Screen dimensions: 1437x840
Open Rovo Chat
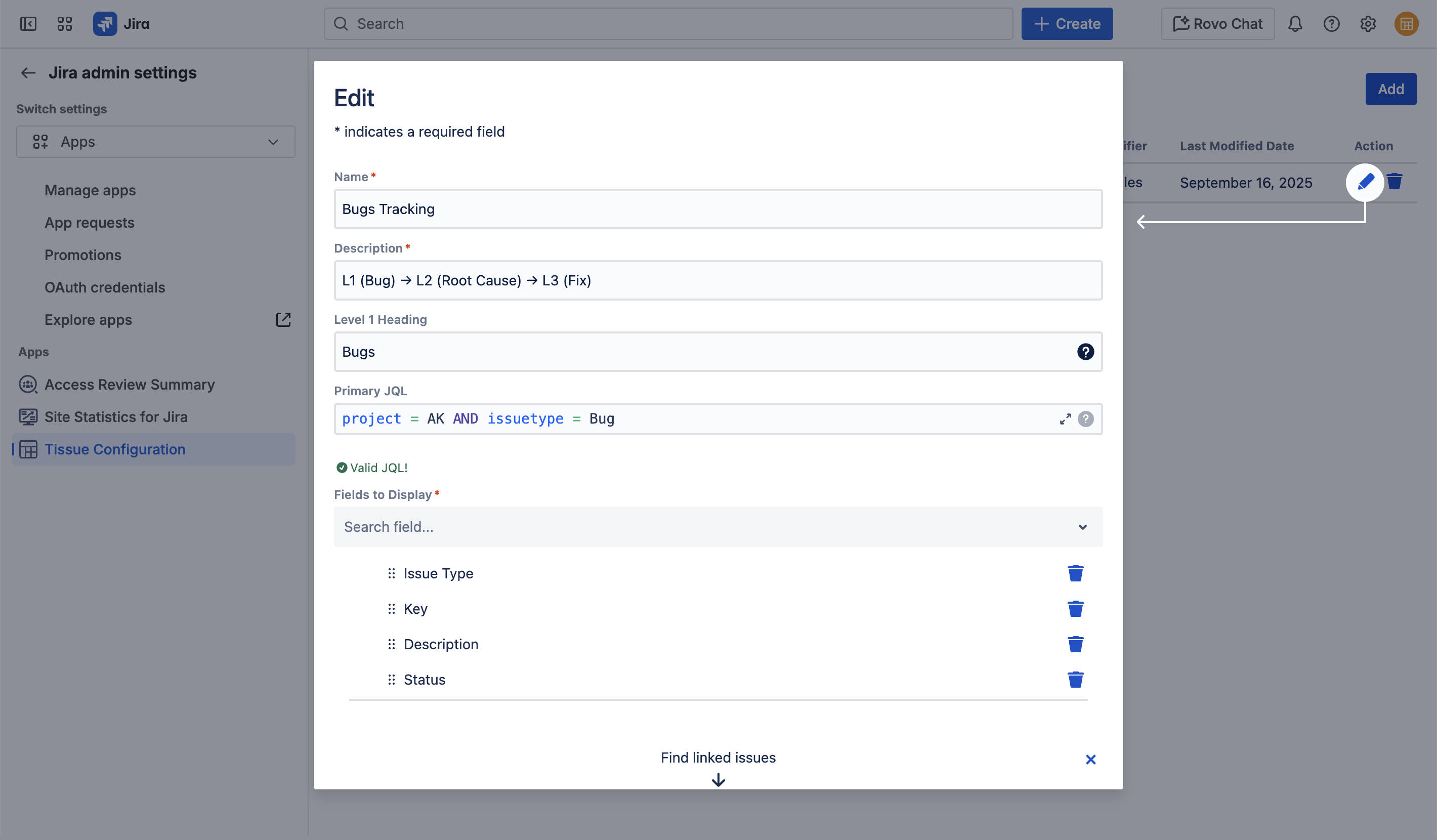click(x=1217, y=24)
